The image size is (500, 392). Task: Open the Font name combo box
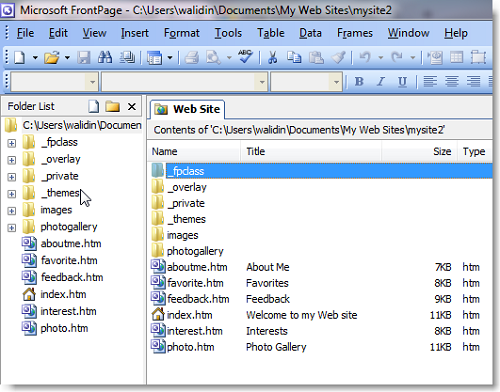coord(185,82)
